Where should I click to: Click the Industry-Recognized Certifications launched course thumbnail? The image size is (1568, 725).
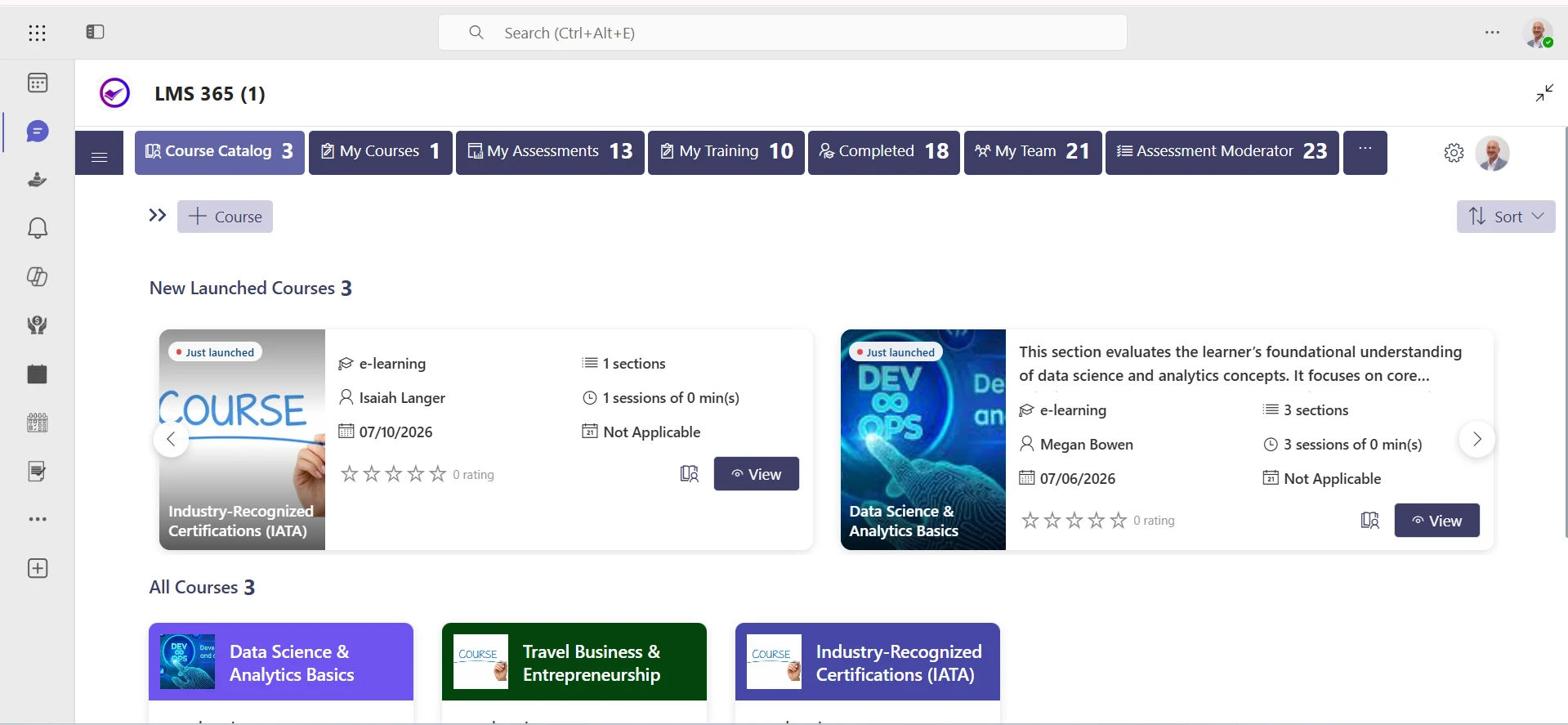tap(242, 440)
